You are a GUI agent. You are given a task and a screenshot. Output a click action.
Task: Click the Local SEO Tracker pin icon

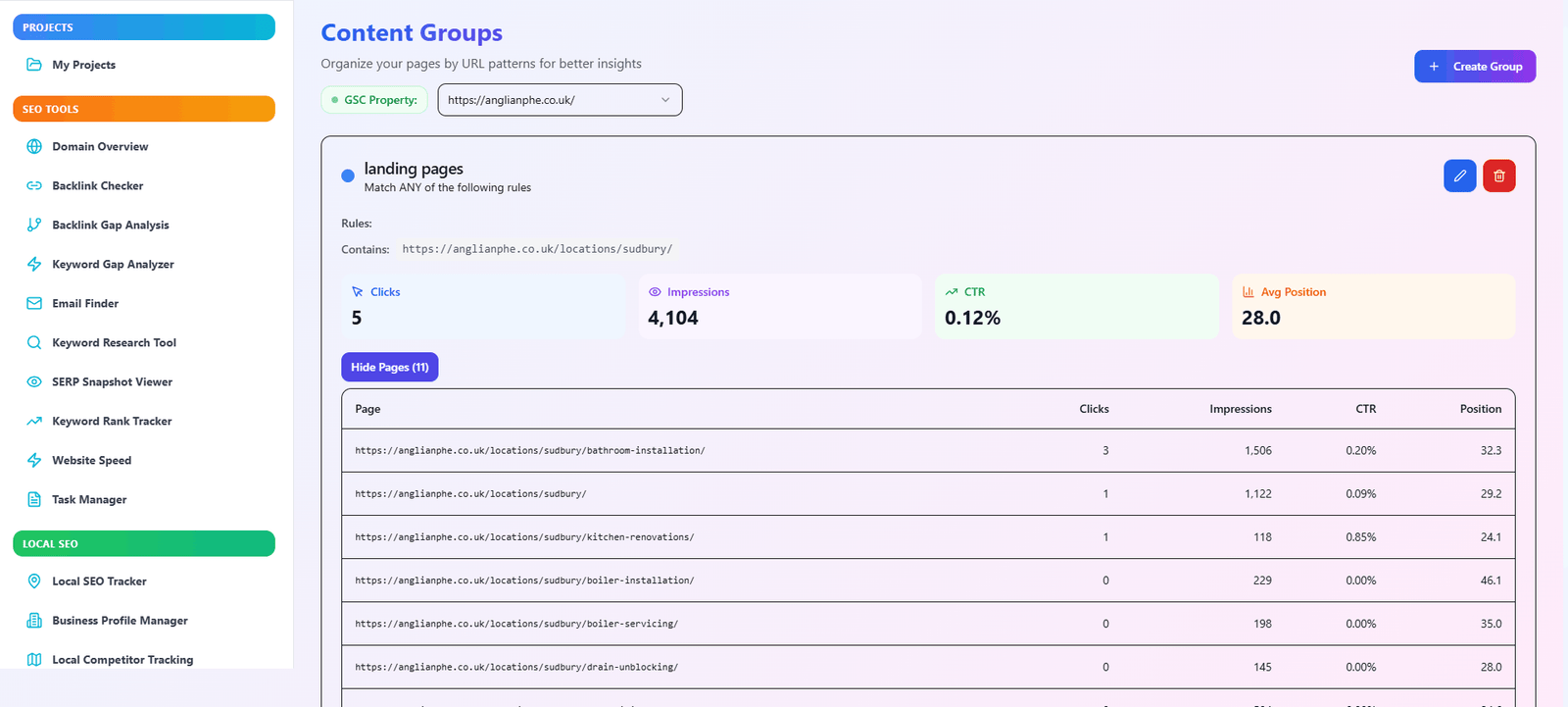[34, 581]
